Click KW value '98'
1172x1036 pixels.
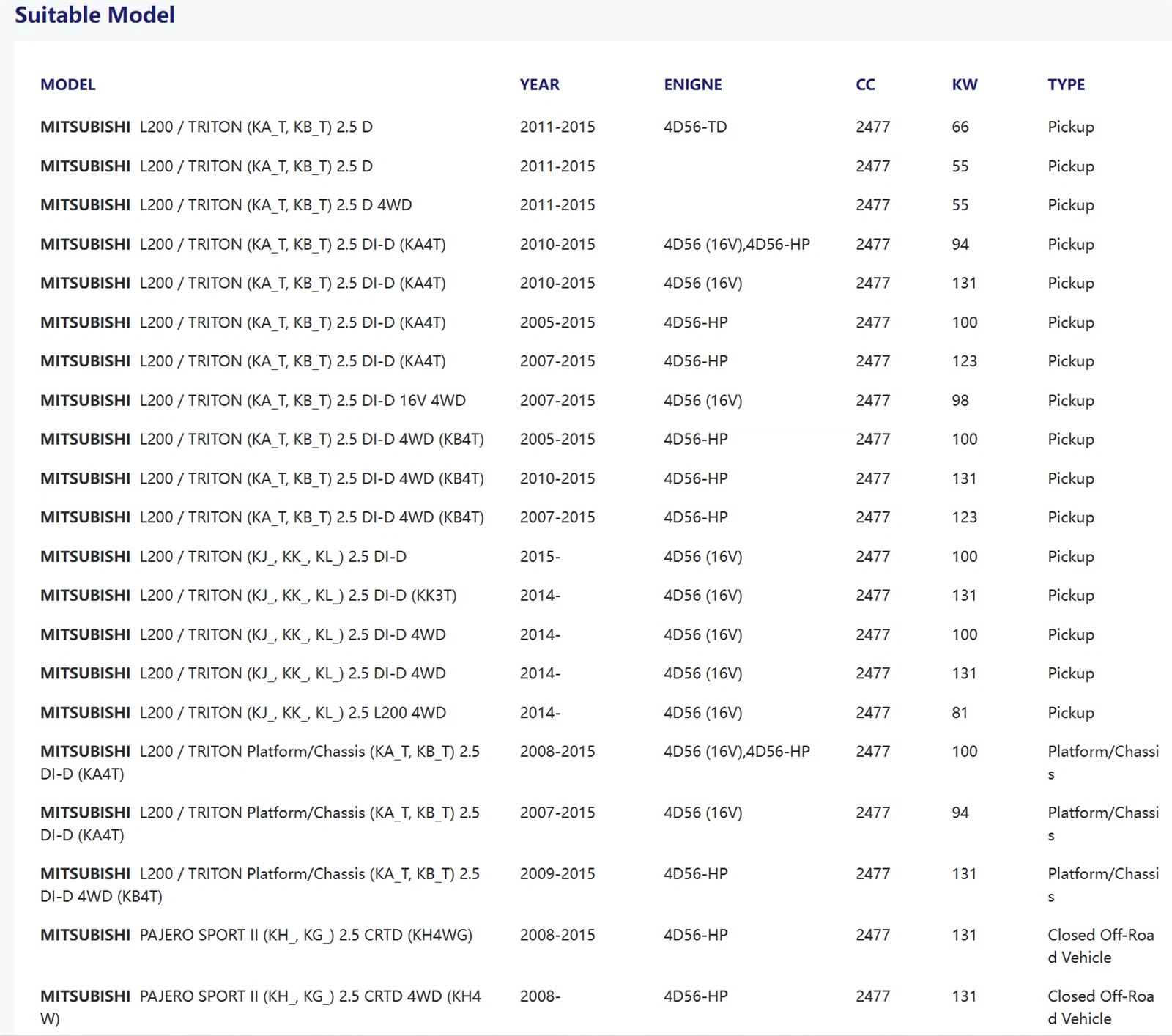tap(960, 400)
